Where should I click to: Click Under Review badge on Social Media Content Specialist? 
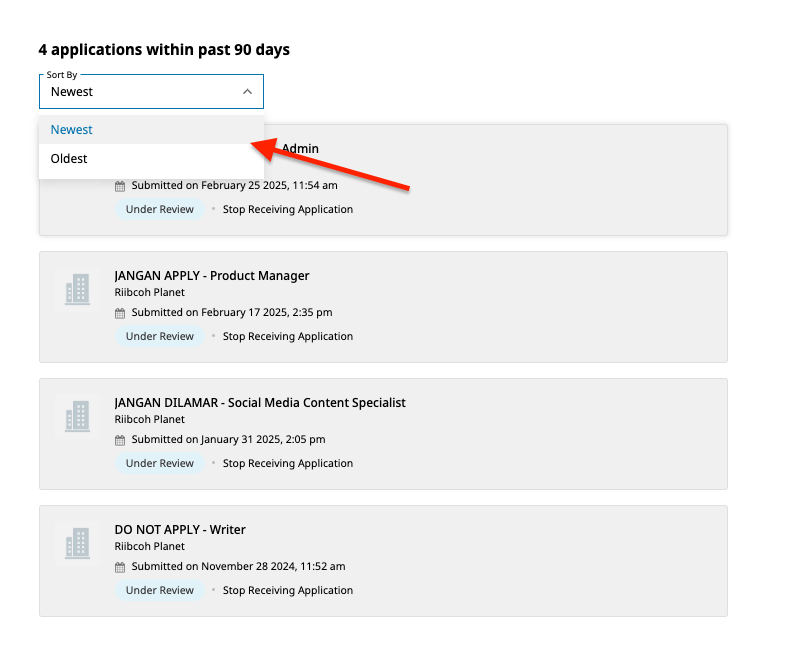coord(160,463)
